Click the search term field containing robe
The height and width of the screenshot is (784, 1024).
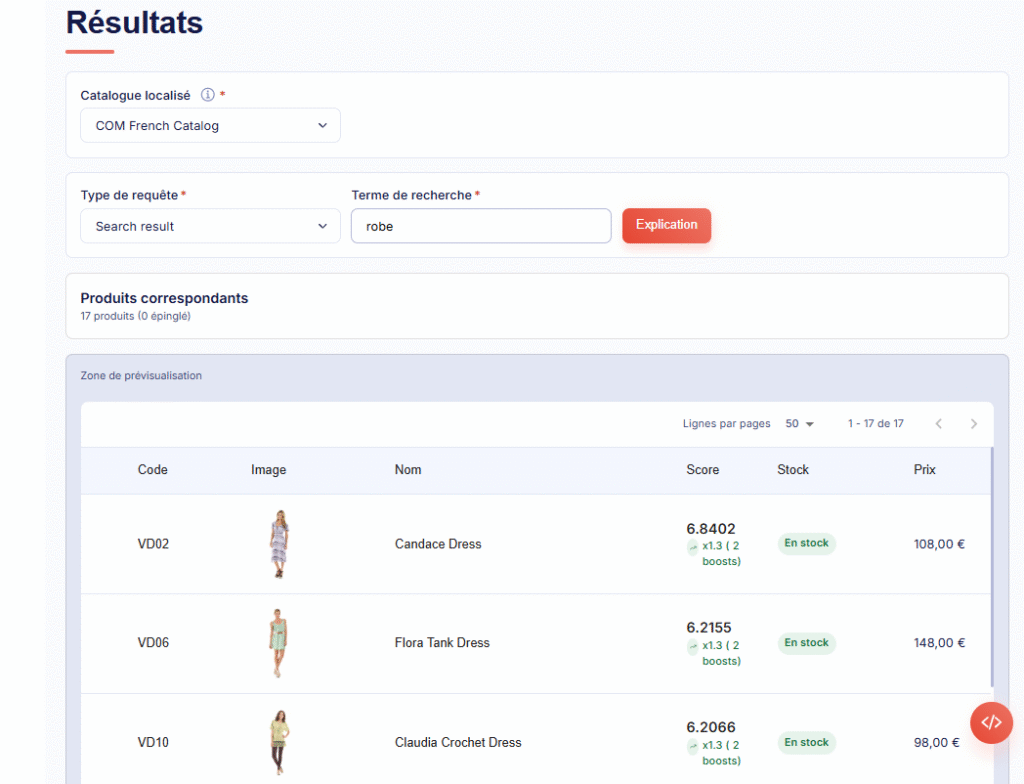480,226
